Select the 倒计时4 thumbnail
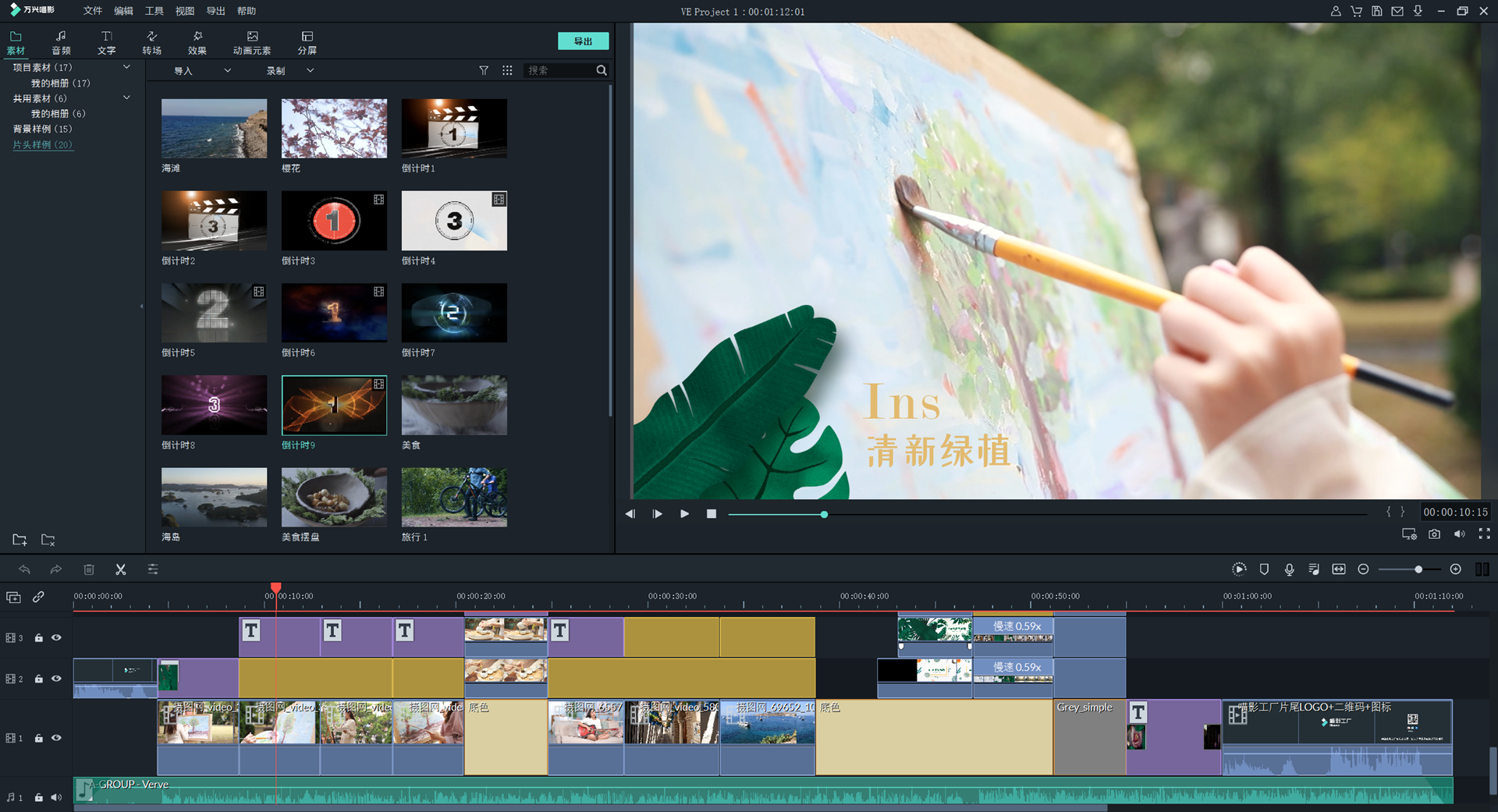Viewport: 1498px width, 812px height. [454, 221]
